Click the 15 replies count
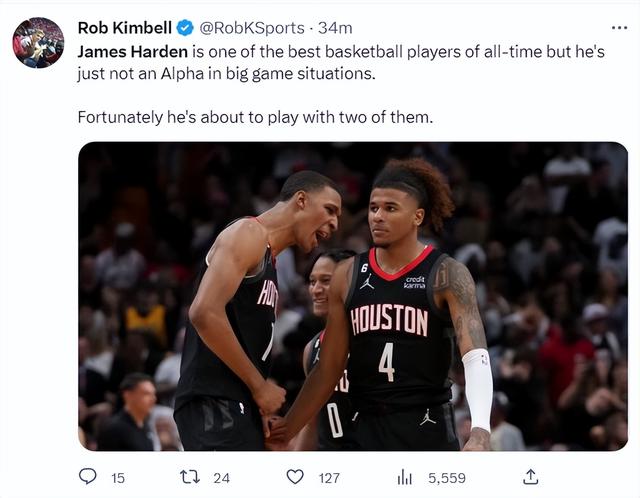The width and height of the screenshot is (640, 498). 118,478
